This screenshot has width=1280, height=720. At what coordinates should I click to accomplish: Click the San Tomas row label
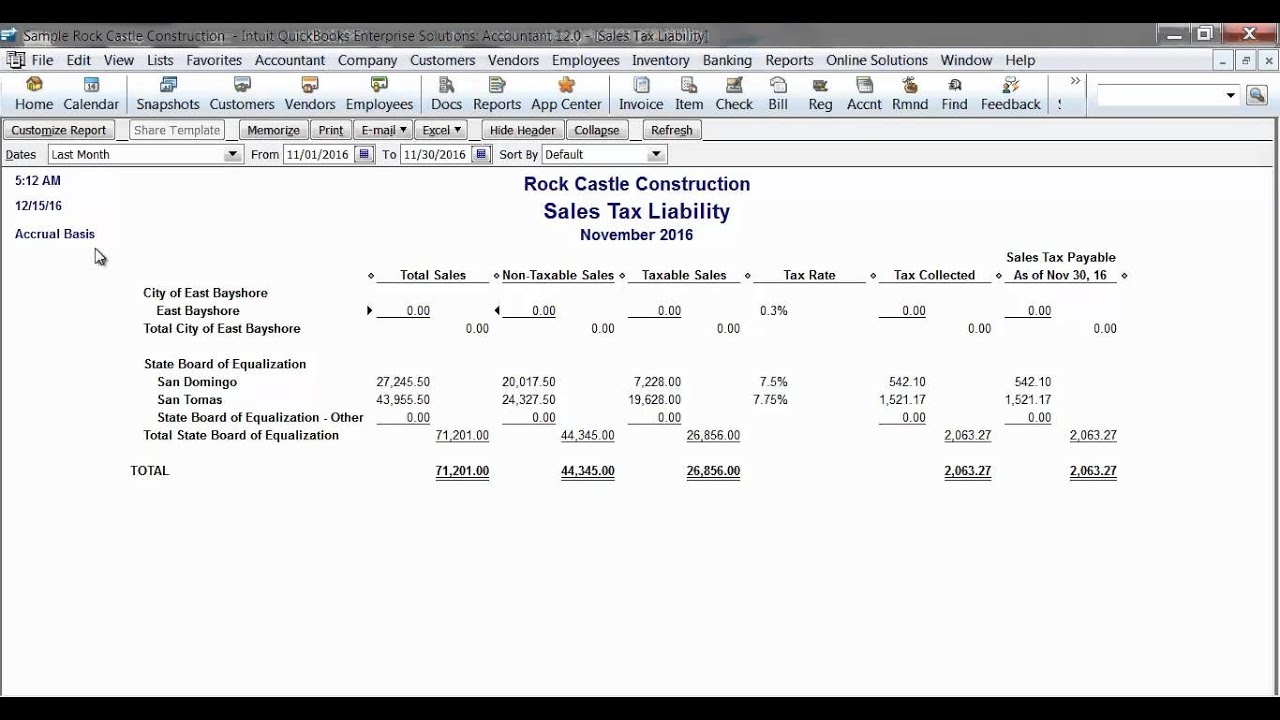(190, 400)
